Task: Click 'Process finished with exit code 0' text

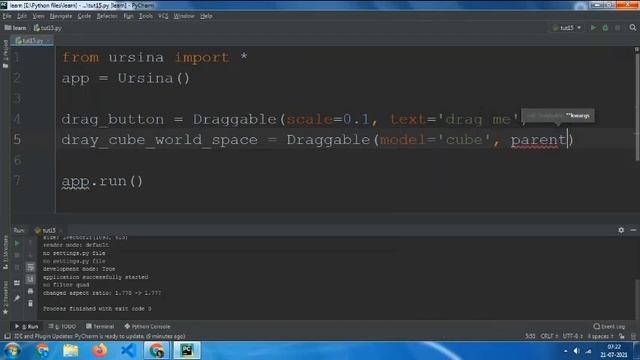Action: [97, 309]
